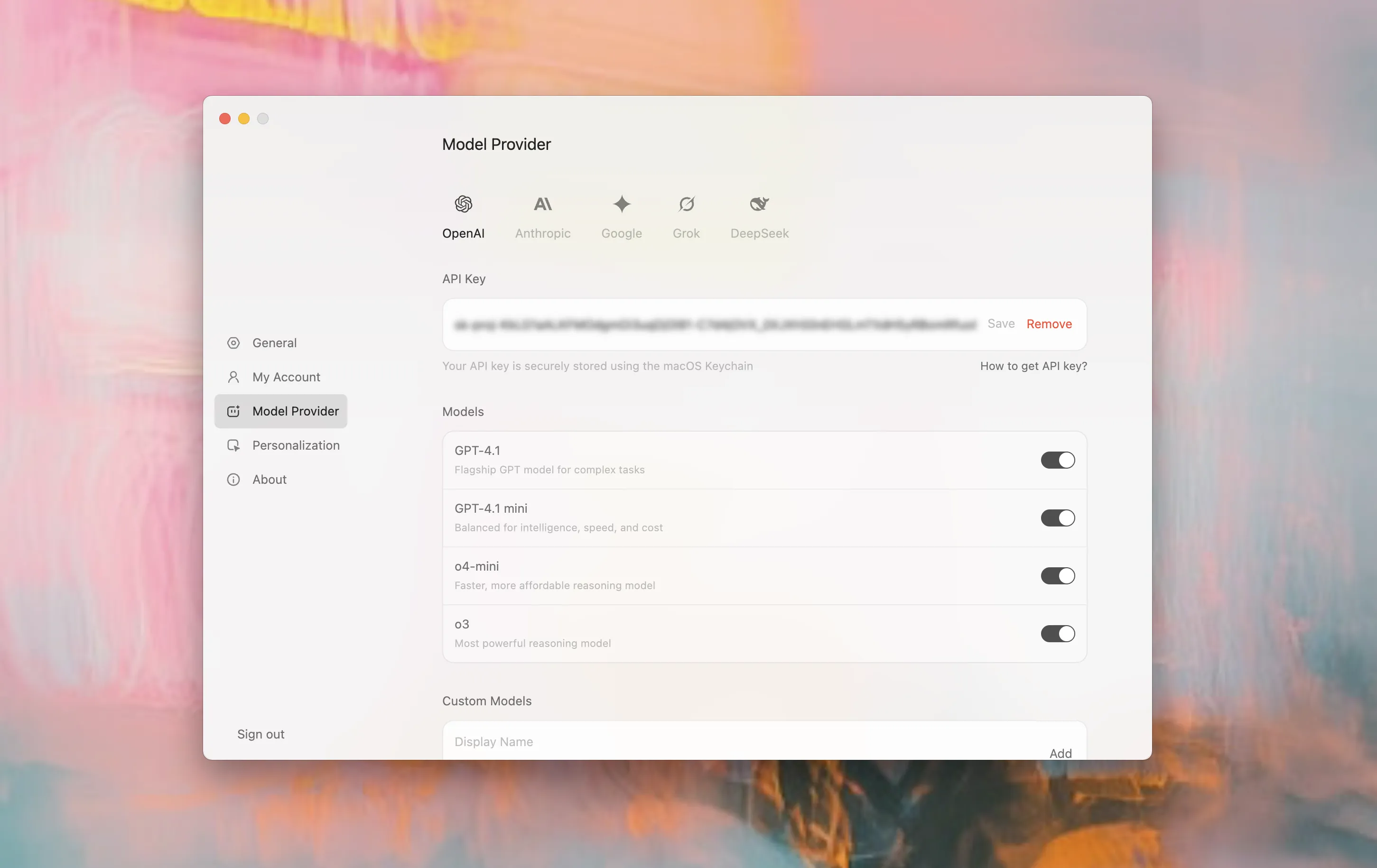Screen dimensions: 1377x868
Task: Click the Personalization chat bubble icon
Action: pos(233,445)
